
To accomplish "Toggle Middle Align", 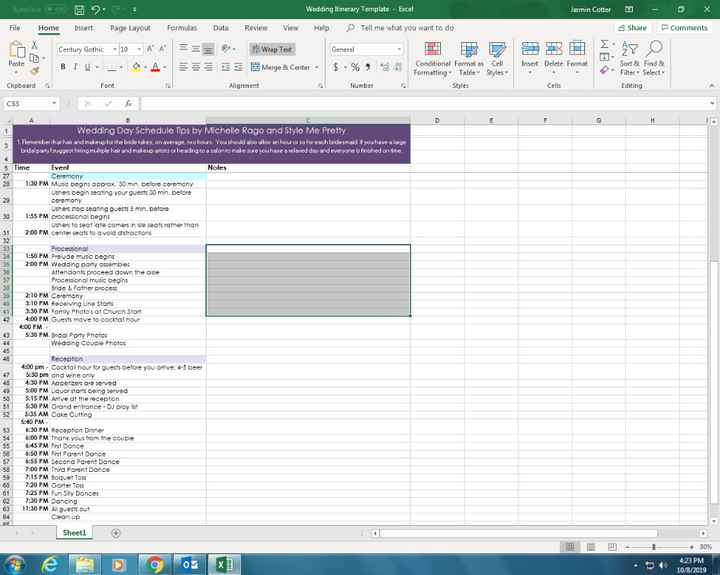I will click(196, 49).
